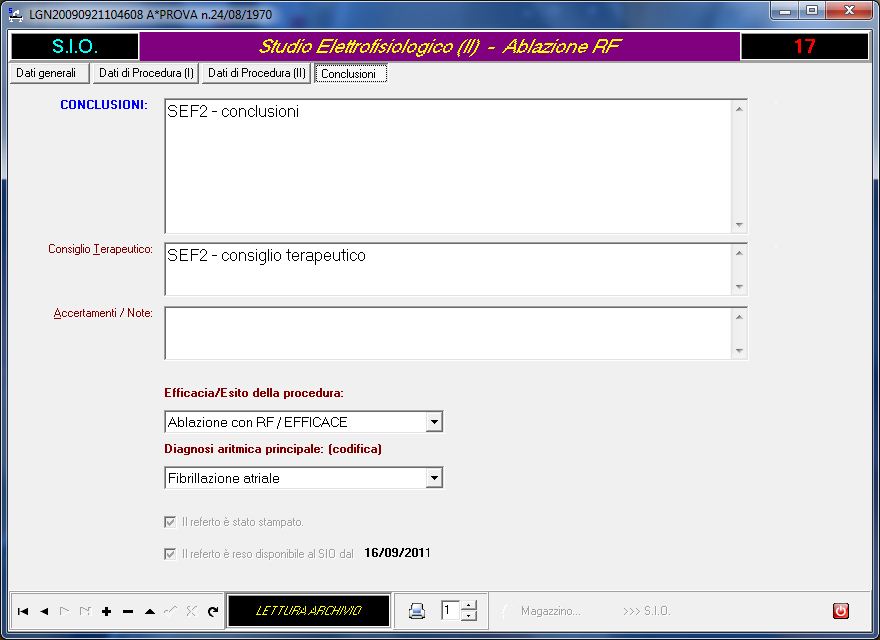Viewport: 880px width, 640px height.
Task: Click application icon in title bar
Action: pyautogui.click(x=15, y=14)
